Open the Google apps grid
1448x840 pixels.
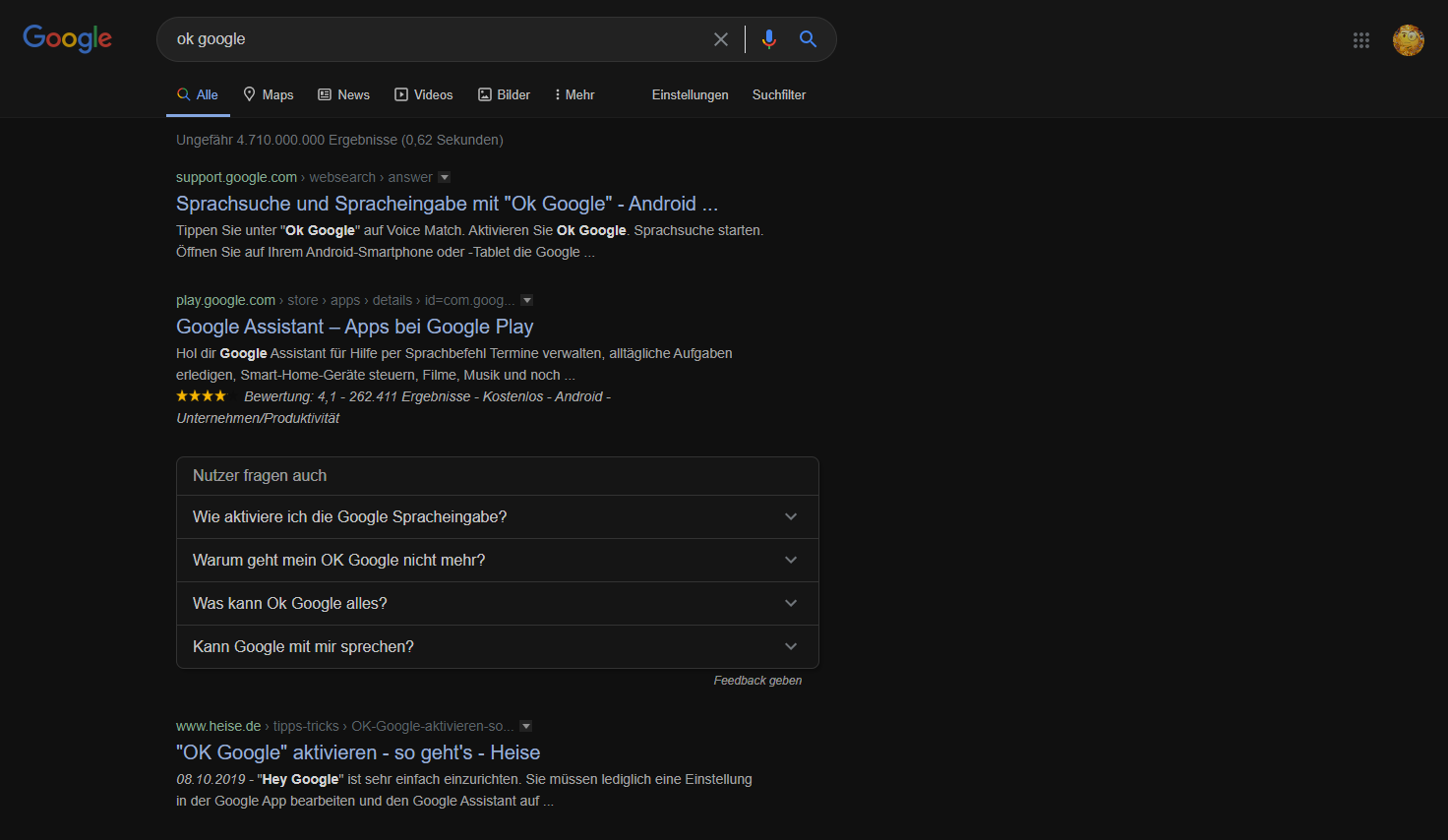[x=1361, y=40]
